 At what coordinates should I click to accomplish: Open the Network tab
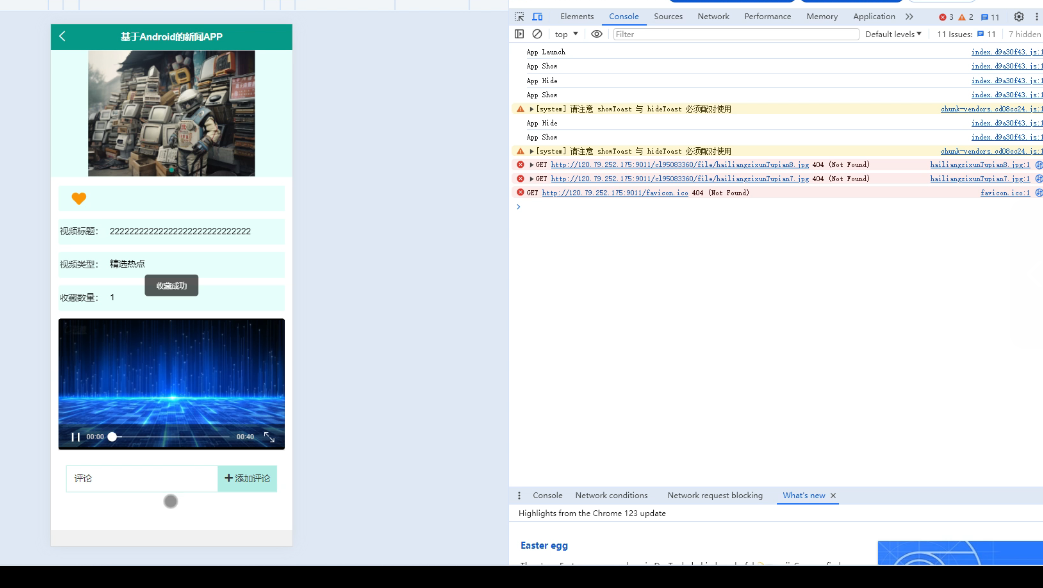tap(713, 17)
